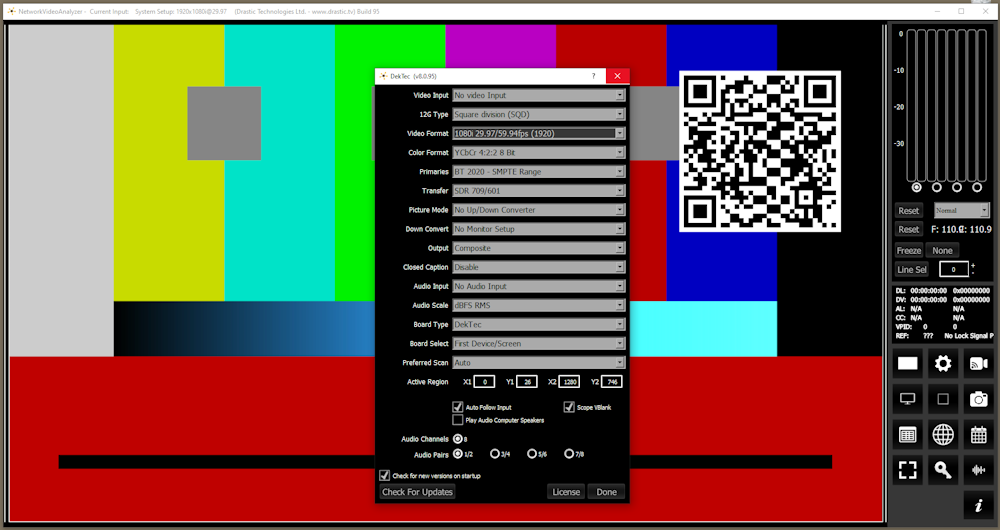The width and height of the screenshot is (1000, 530).
Task: Click the 'No Lock Signal P' status text
Action: tap(969, 335)
